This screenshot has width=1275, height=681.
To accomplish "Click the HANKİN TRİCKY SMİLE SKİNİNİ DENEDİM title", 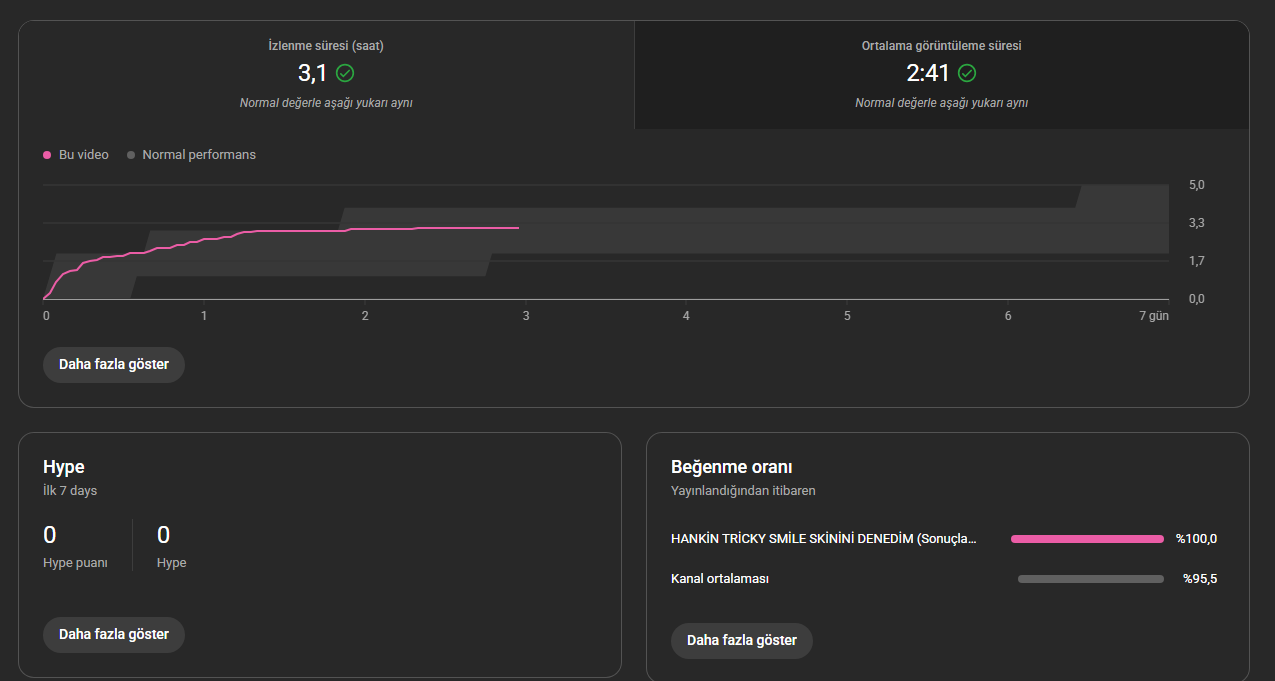I will [x=824, y=539].
